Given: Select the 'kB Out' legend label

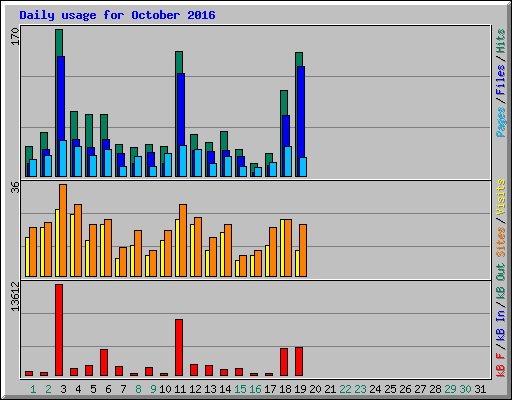Looking at the screenshot, I should click(500, 281).
